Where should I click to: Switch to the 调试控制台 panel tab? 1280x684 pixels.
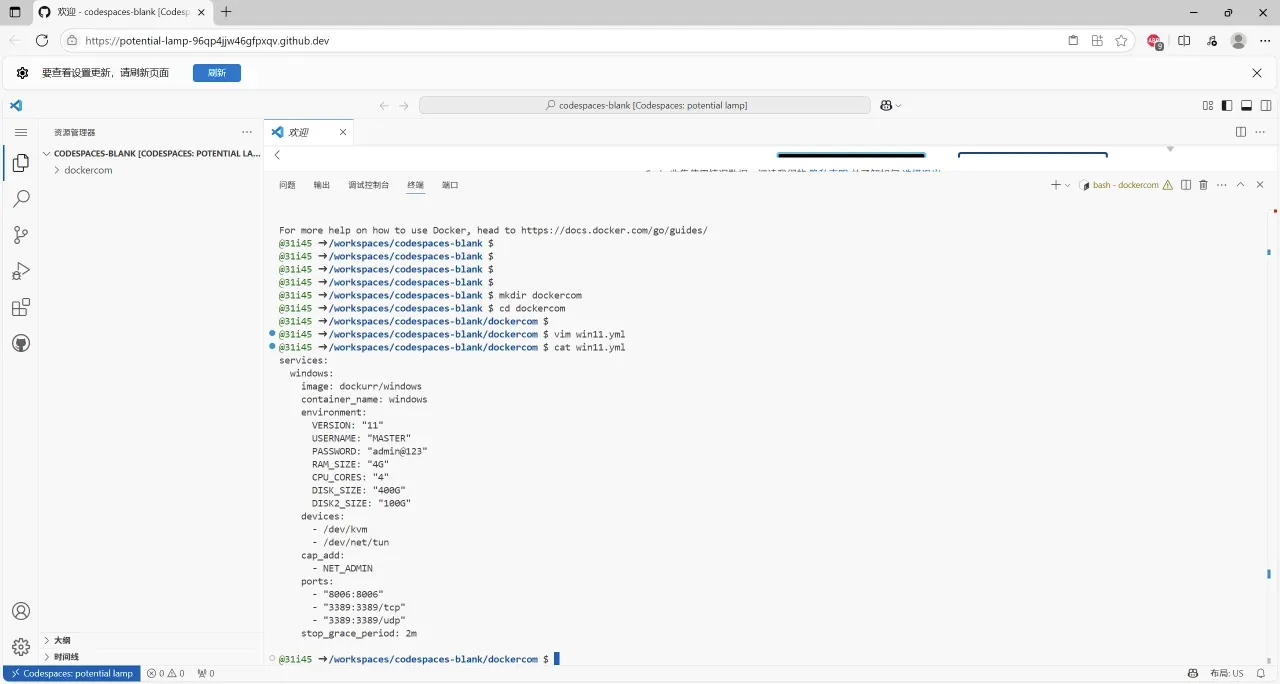(368, 185)
